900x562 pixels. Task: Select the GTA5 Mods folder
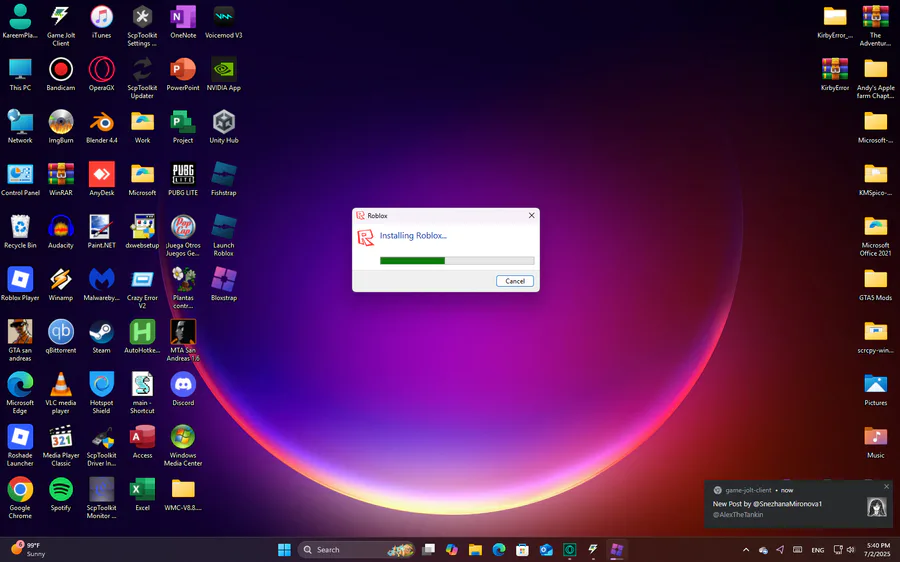tap(875, 285)
